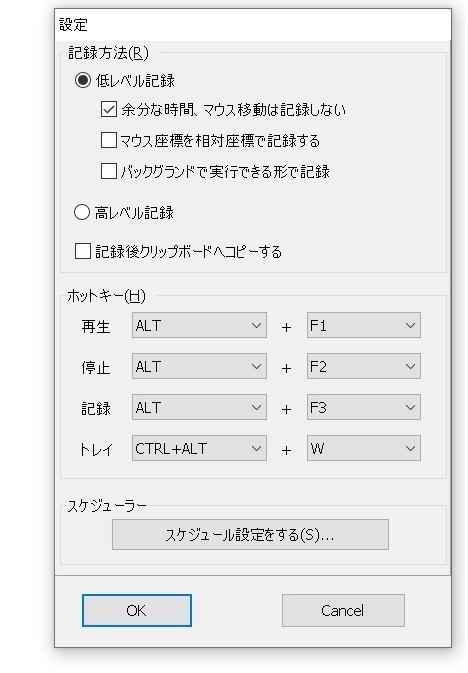Open the 再生 modifier key dropdown (ALT)

[x=199, y=325]
